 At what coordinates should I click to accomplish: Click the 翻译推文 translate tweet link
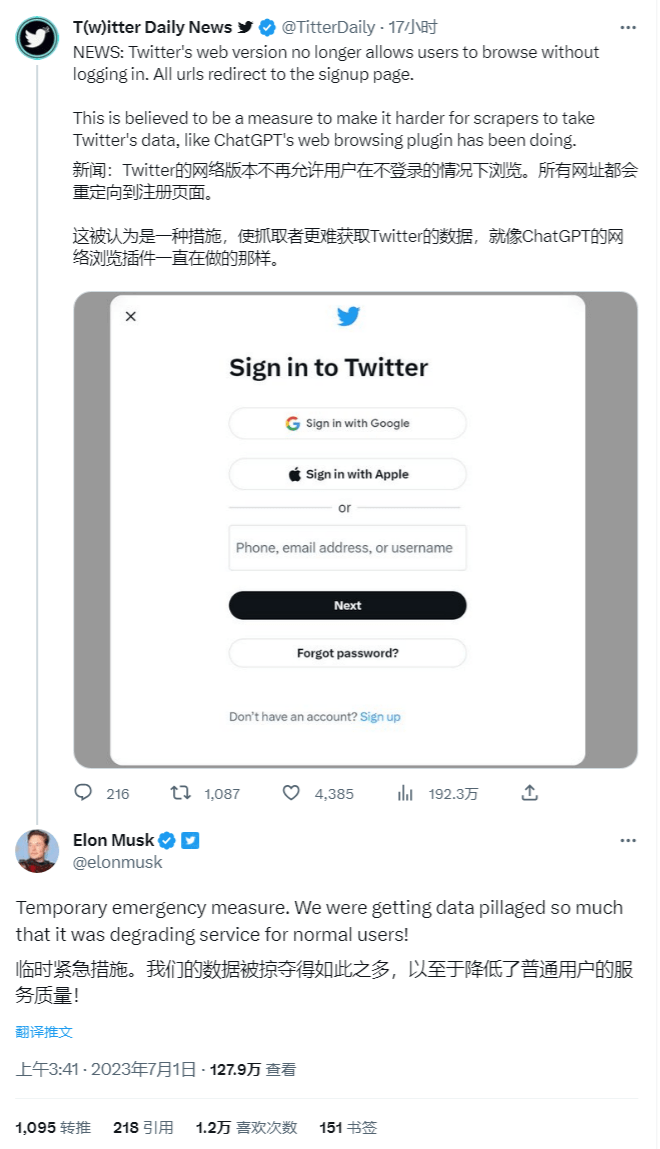click(x=44, y=1031)
